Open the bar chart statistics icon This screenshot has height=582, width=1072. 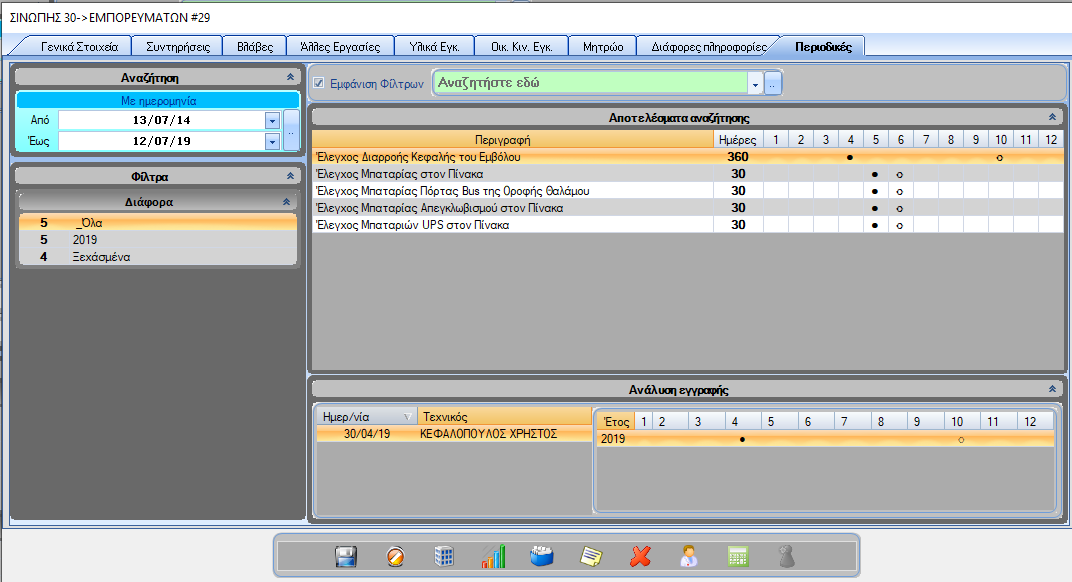tap(493, 556)
